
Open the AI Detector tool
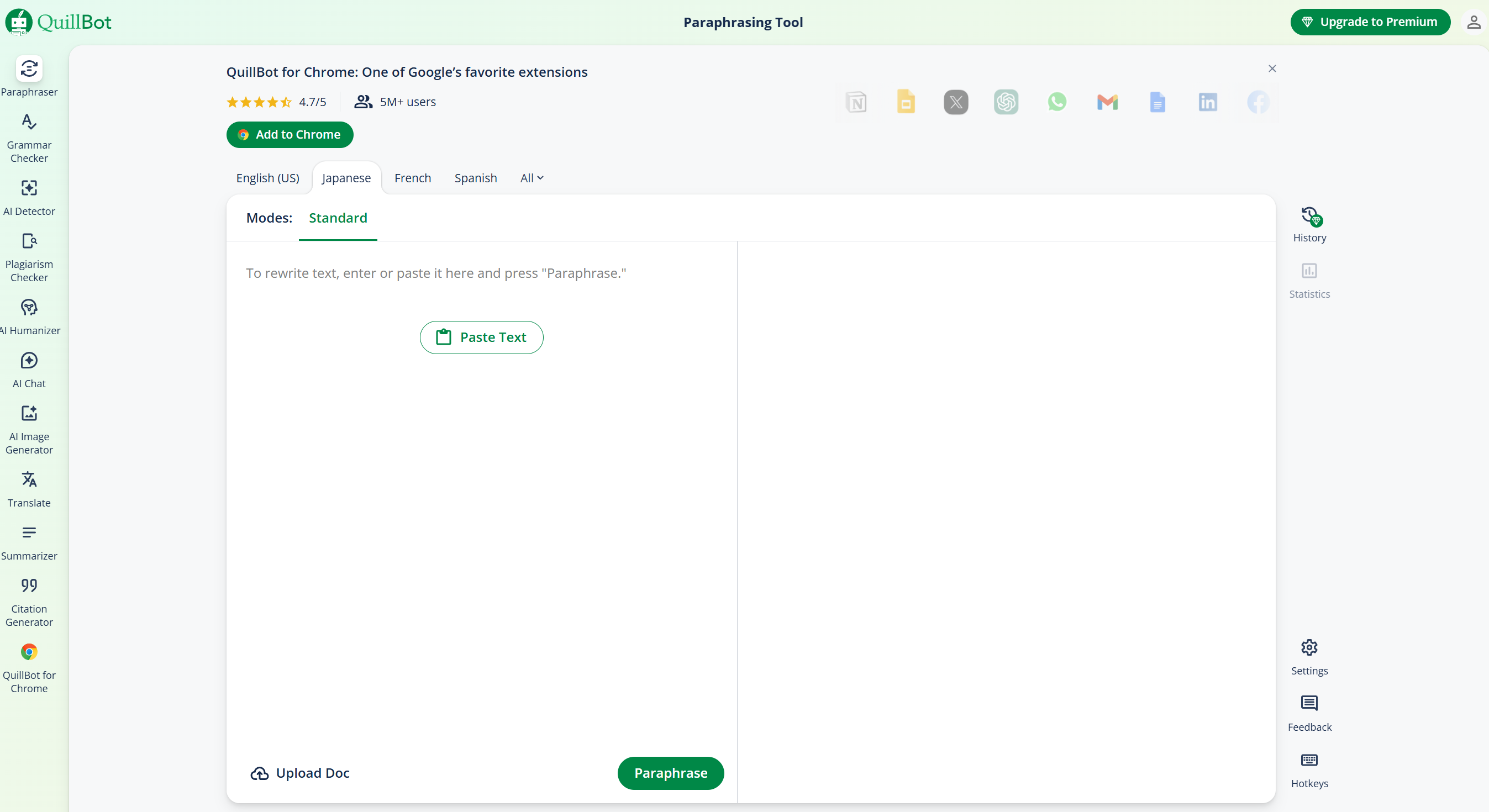pos(29,197)
